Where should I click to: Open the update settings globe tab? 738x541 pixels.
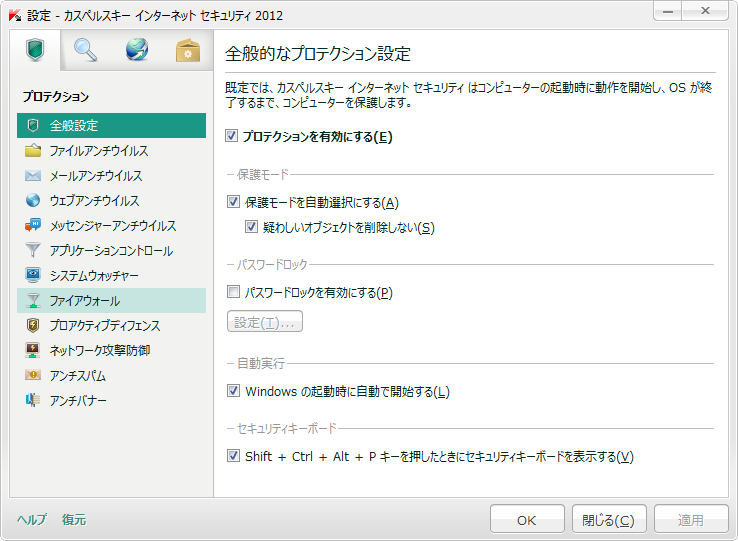click(x=137, y=50)
